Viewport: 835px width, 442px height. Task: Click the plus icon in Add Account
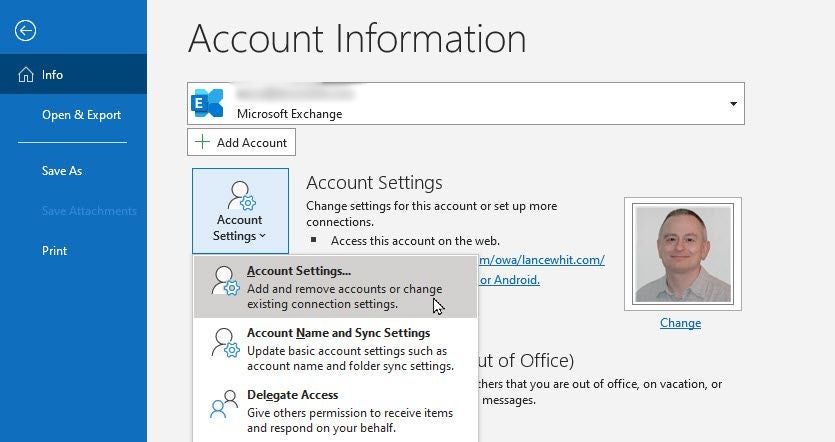click(x=202, y=142)
